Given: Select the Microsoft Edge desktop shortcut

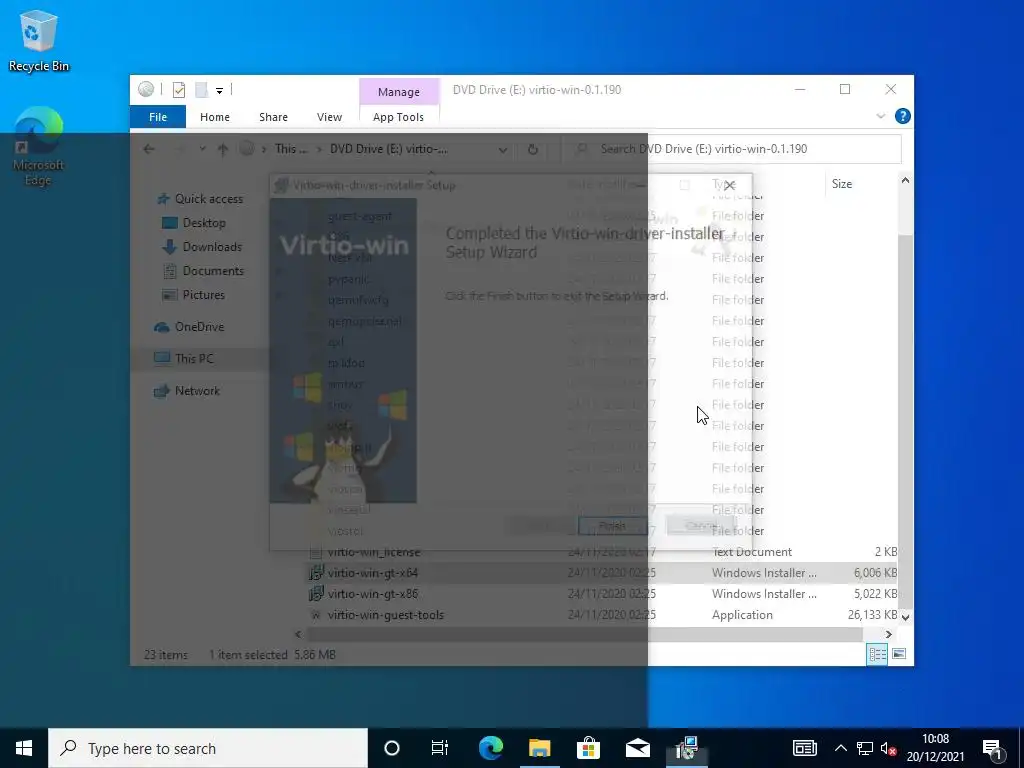Looking at the screenshot, I should (38, 148).
